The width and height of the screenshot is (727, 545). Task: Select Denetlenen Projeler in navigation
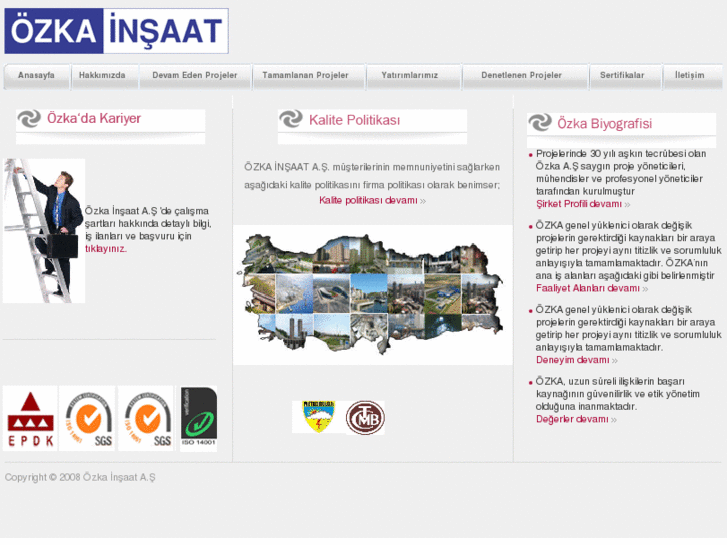521,76
